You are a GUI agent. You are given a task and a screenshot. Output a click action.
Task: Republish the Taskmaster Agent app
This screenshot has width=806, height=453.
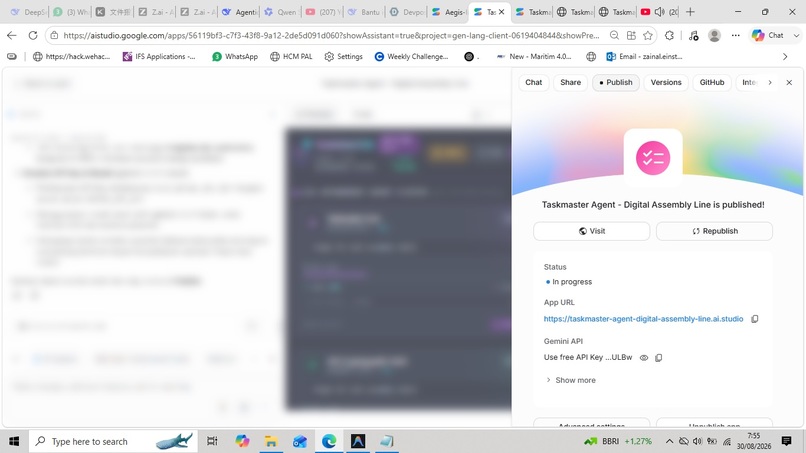coord(715,231)
